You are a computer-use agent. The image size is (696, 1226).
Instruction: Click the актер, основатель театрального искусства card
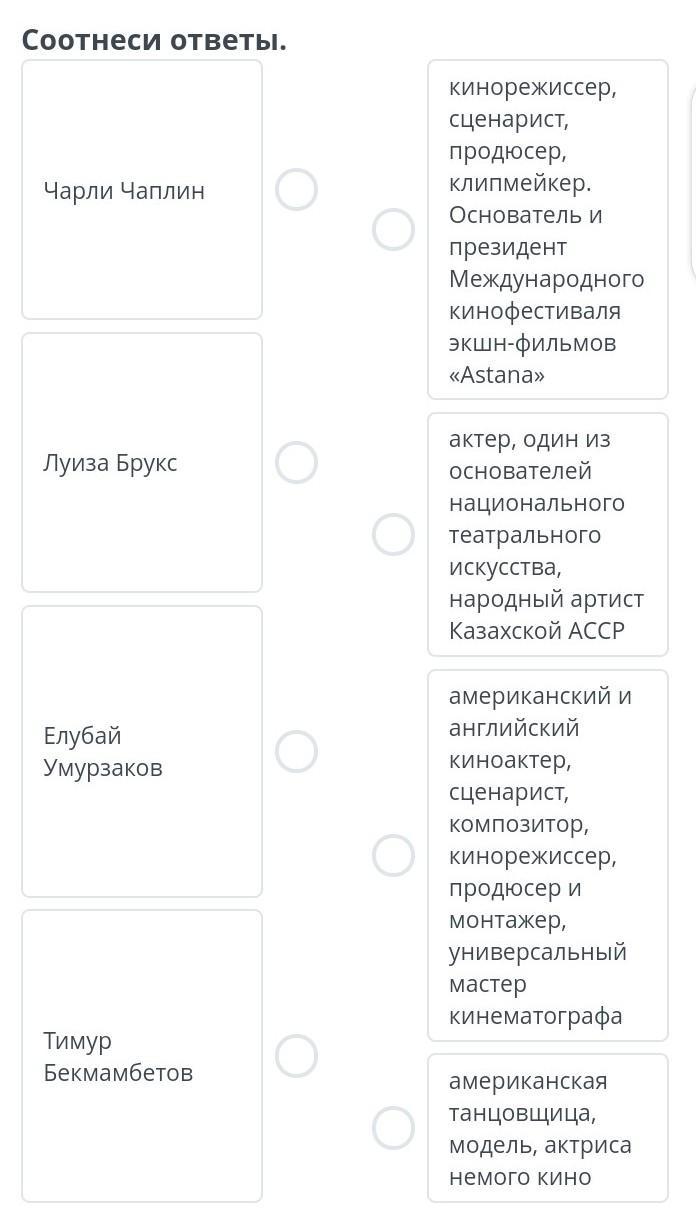click(x=548, y=534)
